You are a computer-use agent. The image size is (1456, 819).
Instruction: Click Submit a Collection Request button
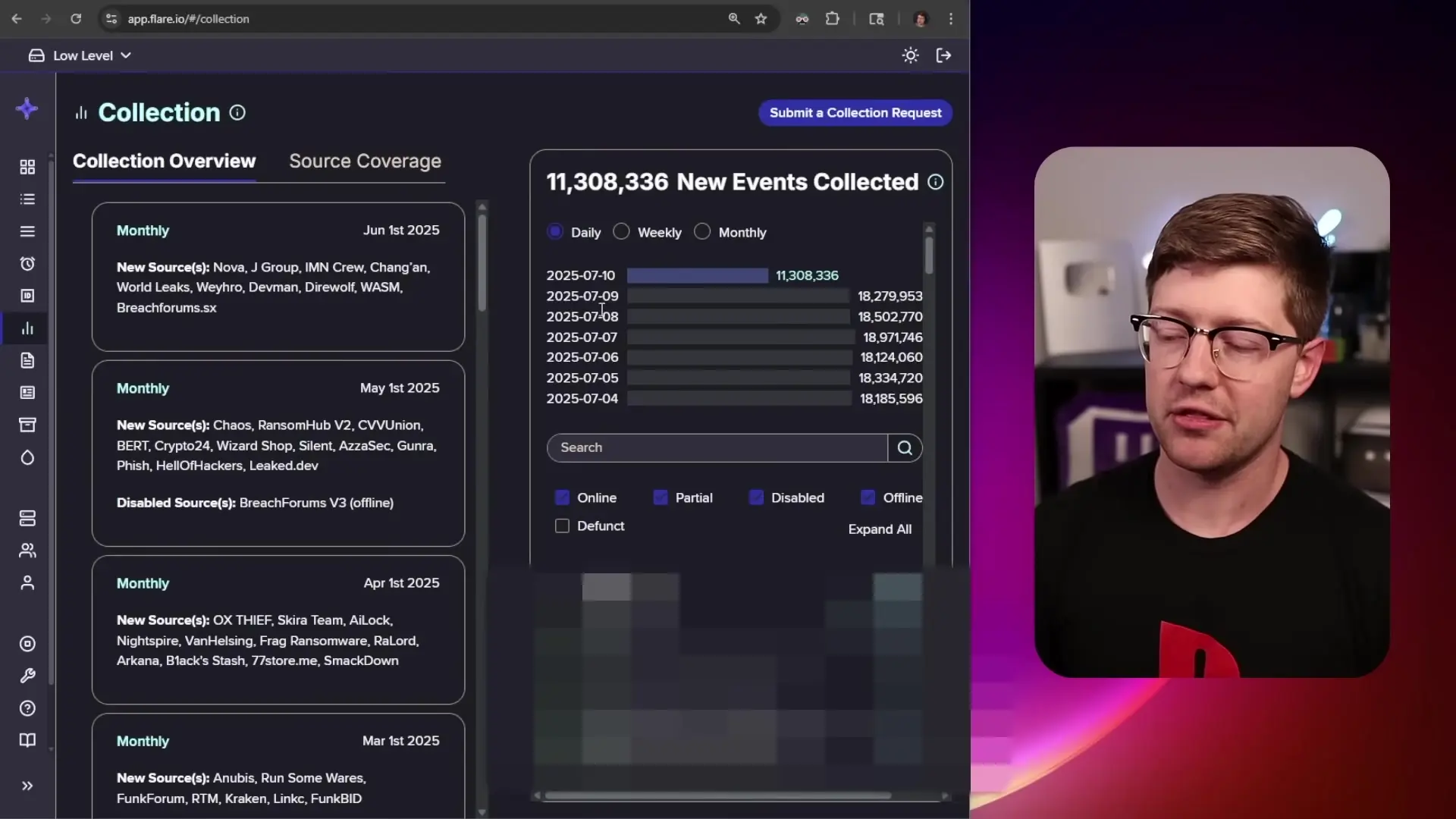[855, 113]
